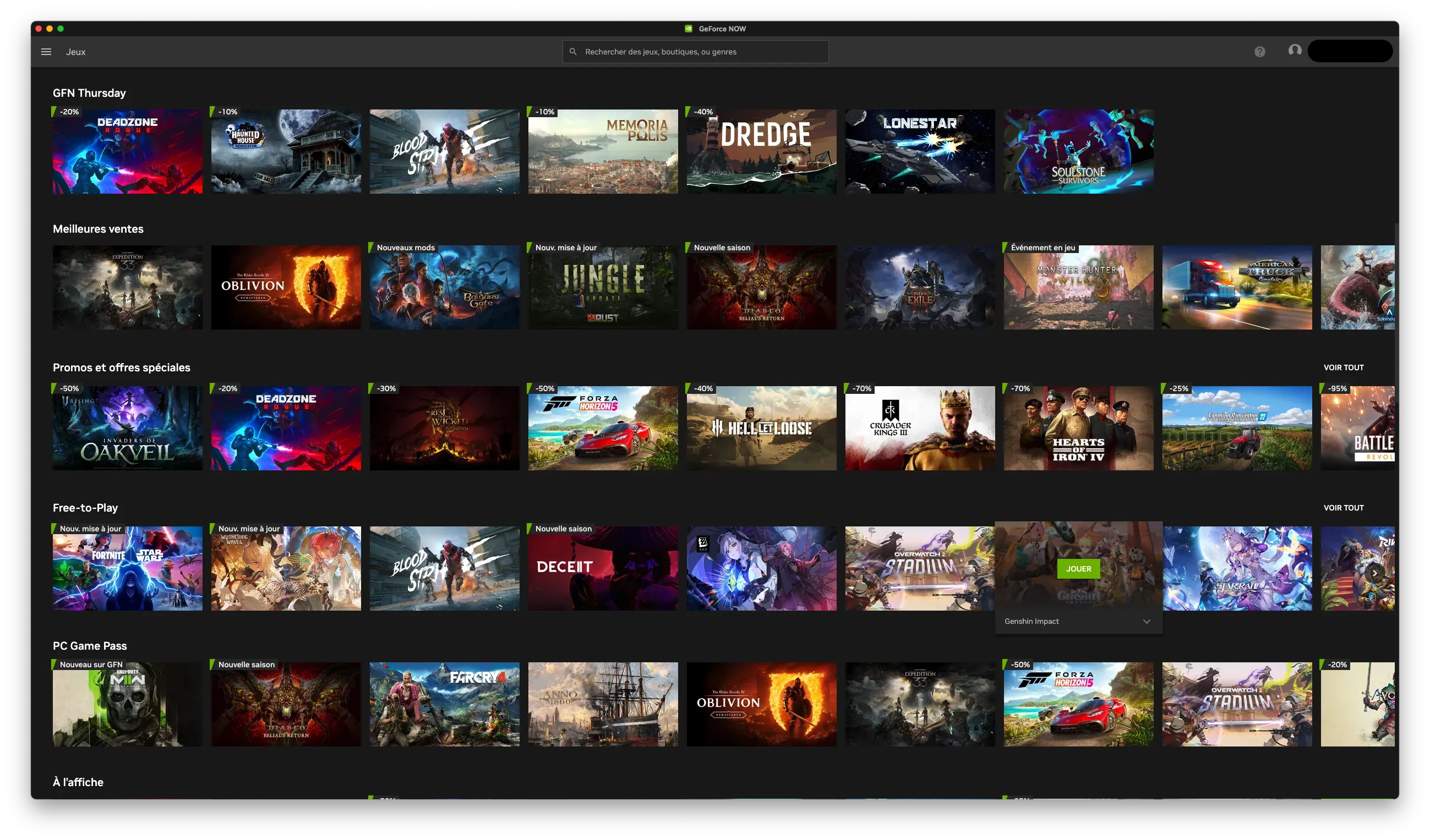Viewport: 1430px width, 840px height.
Task: Open VOIR TOUT for Free-to-Play games
Action: click(x=1343, y=508)
